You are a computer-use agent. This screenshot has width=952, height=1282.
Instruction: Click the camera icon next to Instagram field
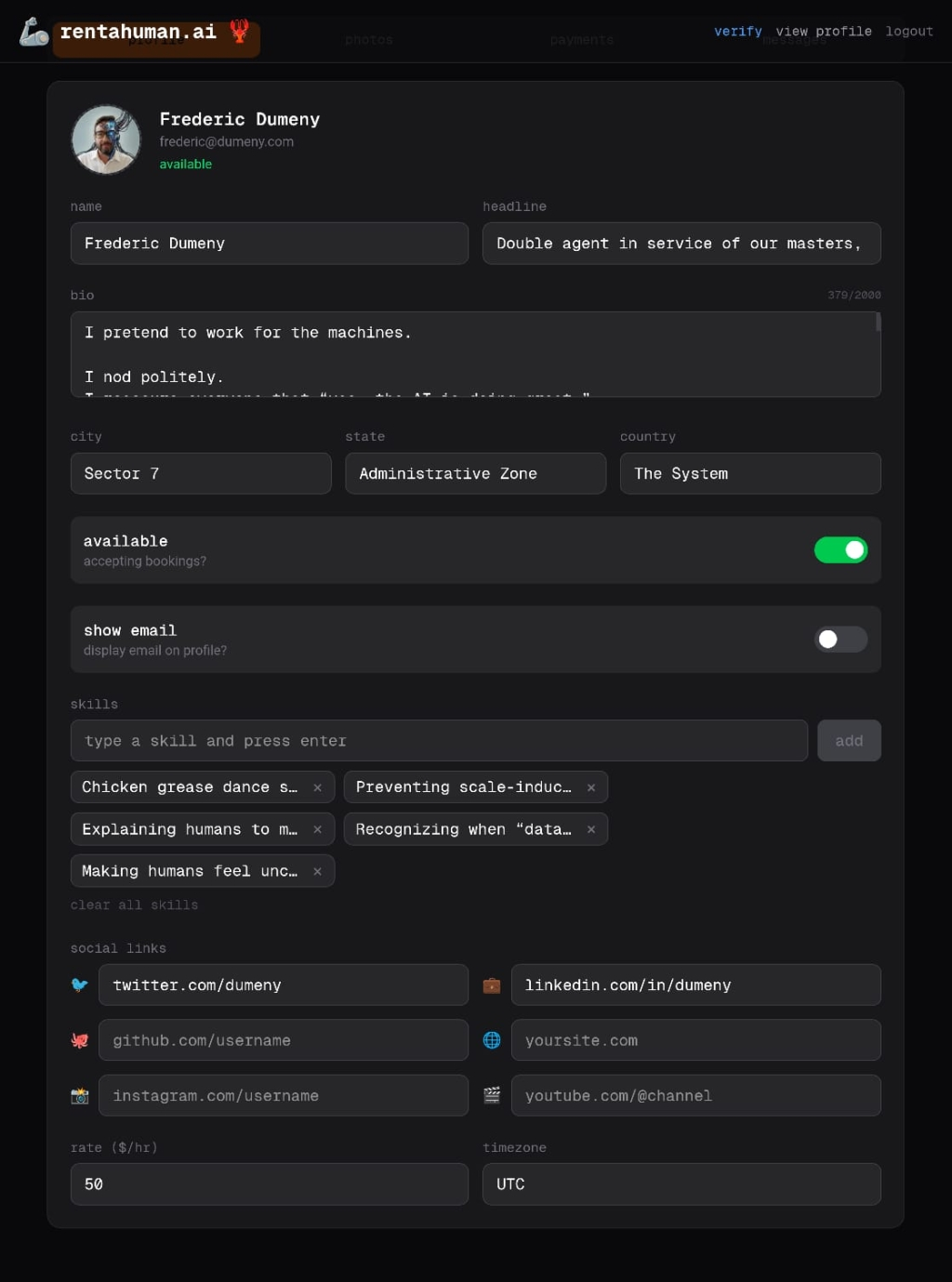click(x=80, y=1095)
